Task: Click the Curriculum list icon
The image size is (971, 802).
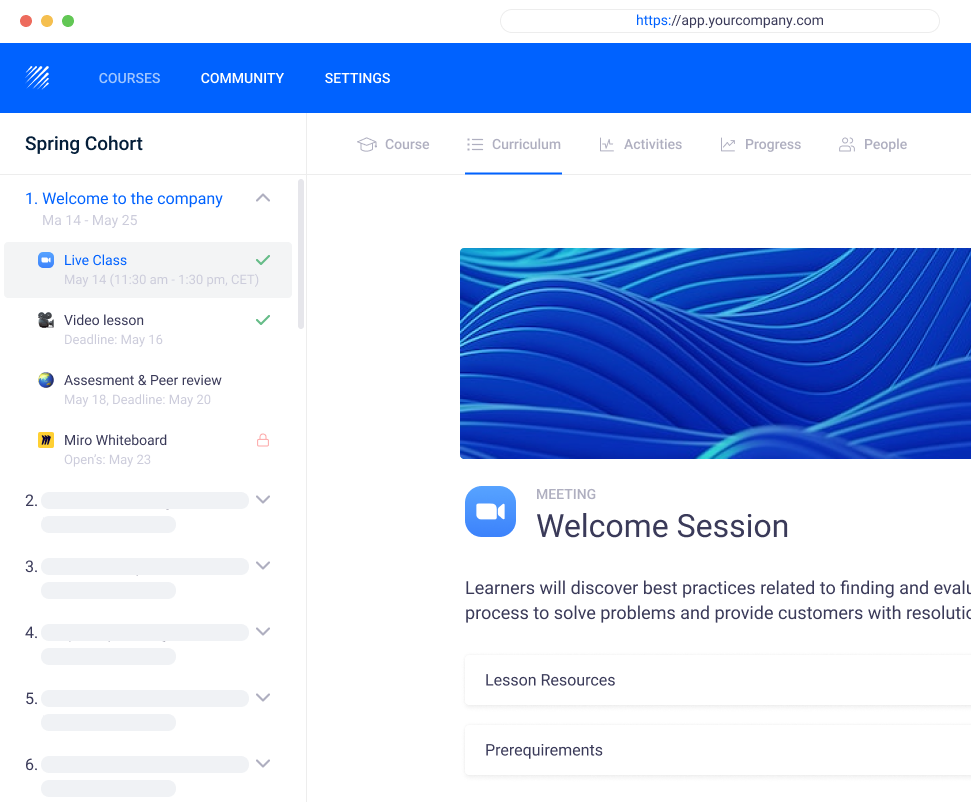Action: [x=474, y=144]
